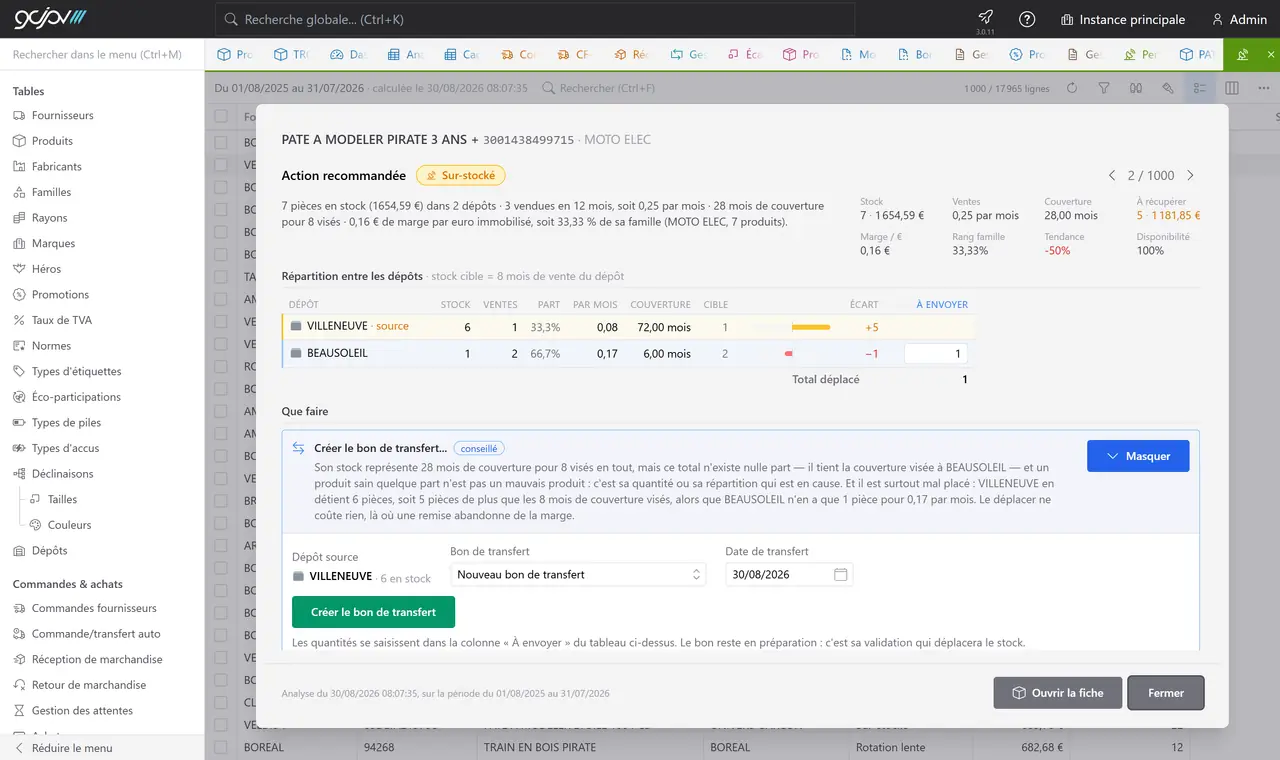Open the help question mark icon
1280x760 pixels.
click(1026, 19)
